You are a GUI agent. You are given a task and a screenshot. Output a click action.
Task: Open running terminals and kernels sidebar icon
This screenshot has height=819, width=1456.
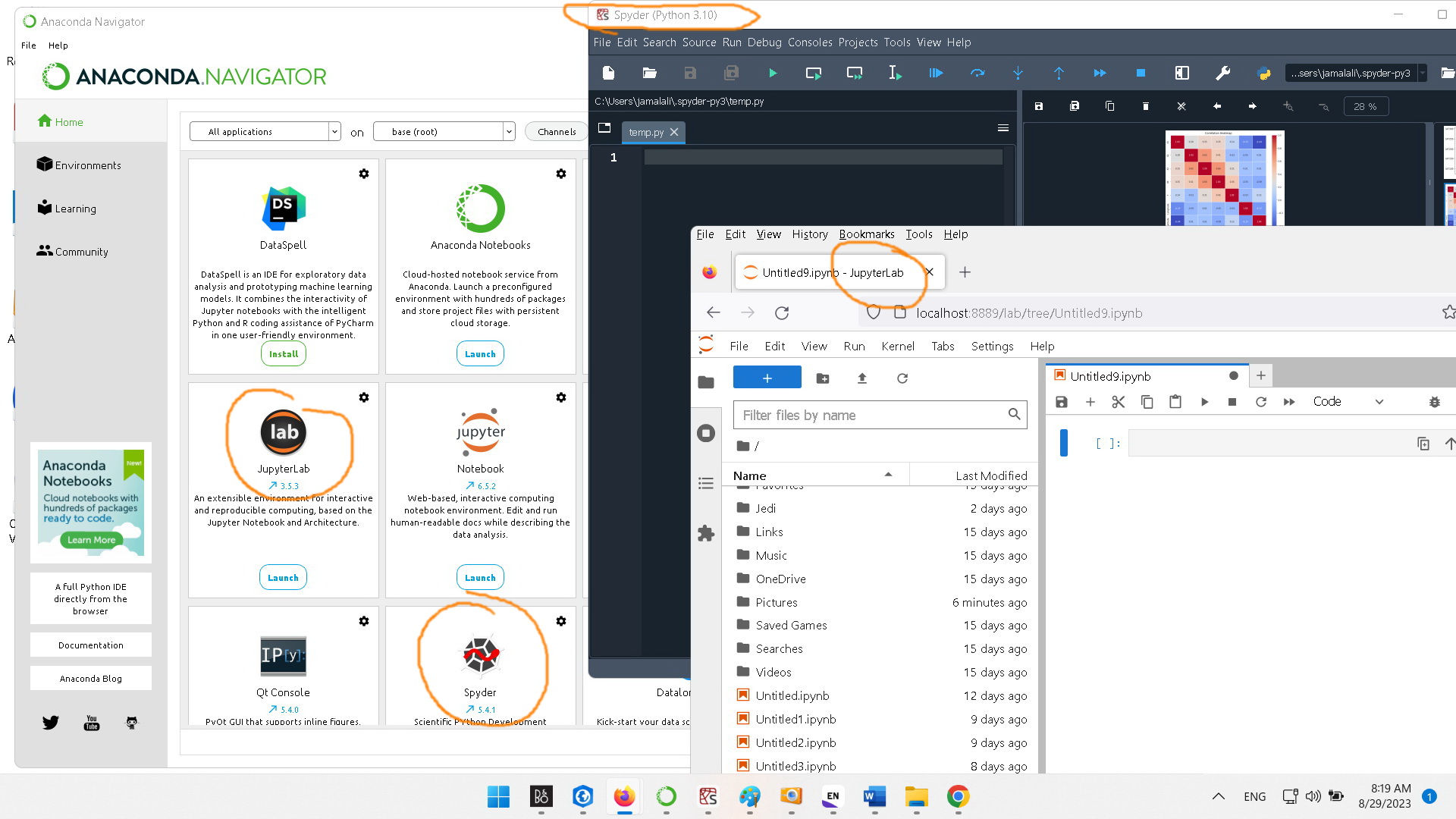click(x=706, y=433)
